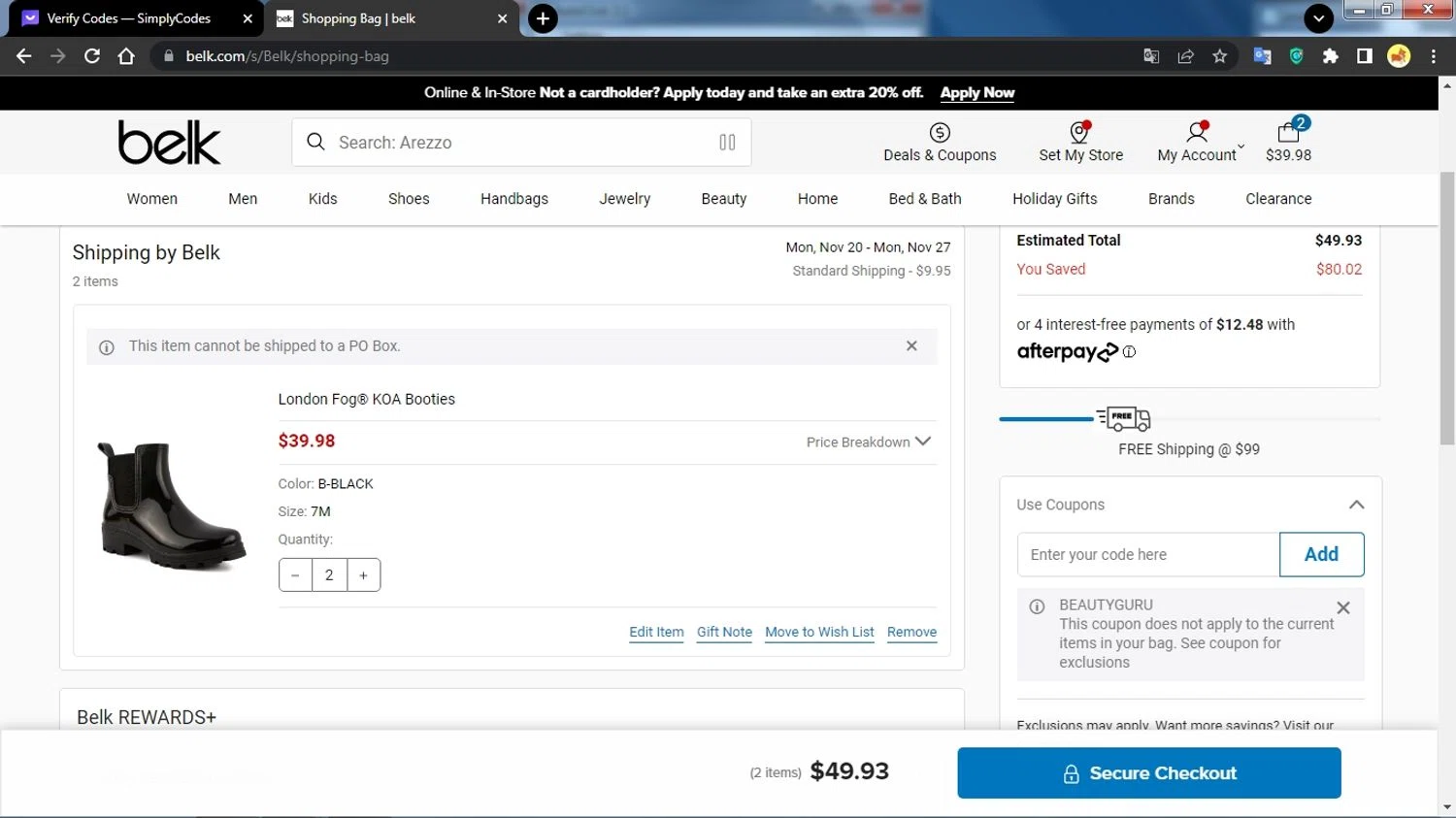This screenshot has width=1456, height=818.
Task: Click Edit Item link
Action: 656,632
